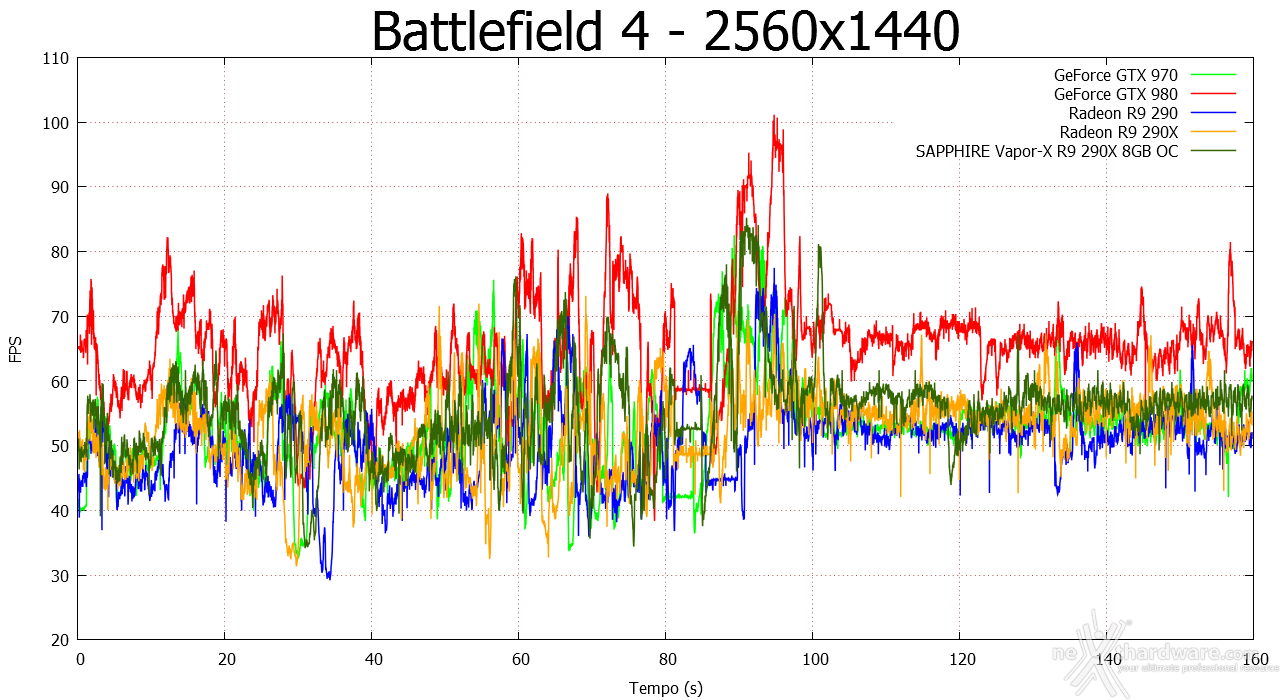The width and height of the screenshot is (1280, 700).
Task: Select the GeForce GTX 970 legend label
Action: (x=1115, y=75)
